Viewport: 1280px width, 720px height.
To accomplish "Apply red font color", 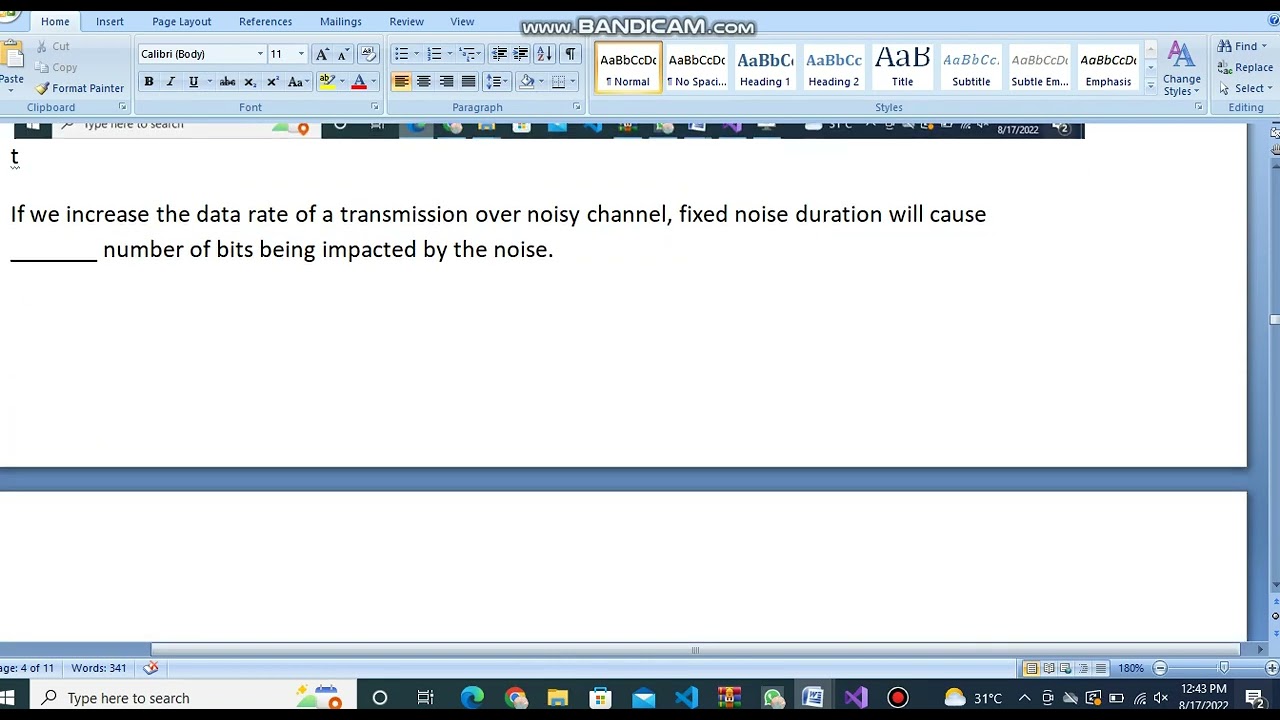I will tap(359, 82).
